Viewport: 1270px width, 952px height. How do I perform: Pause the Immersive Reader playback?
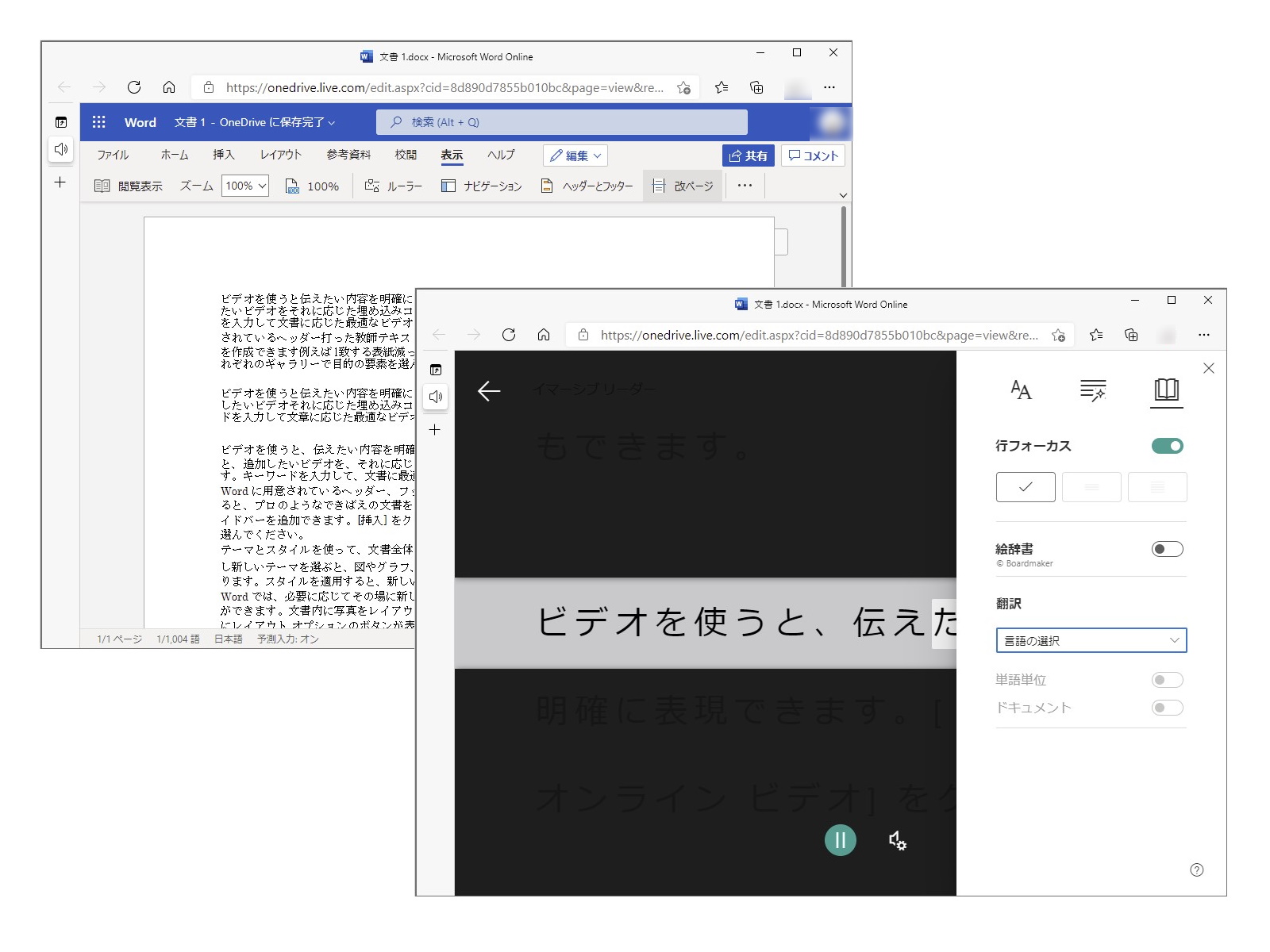pos(840,841)
